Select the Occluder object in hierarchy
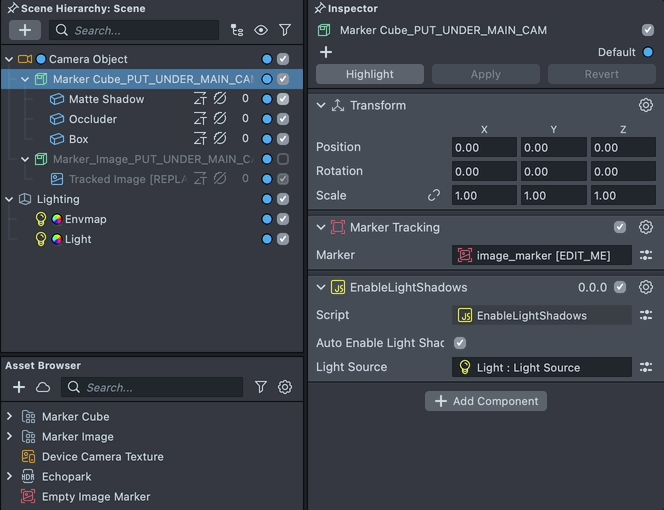Image resolution: width=664 pixels, height=510 pixels. 92,119
